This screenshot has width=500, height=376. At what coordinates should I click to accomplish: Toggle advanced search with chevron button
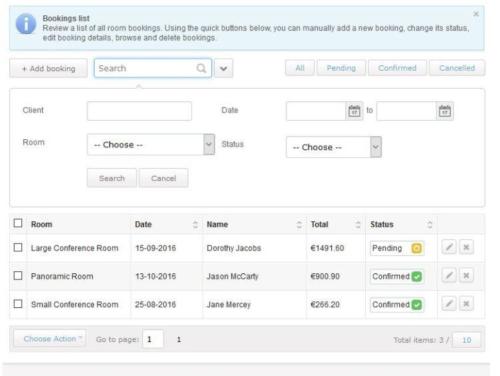click(224, 69)
